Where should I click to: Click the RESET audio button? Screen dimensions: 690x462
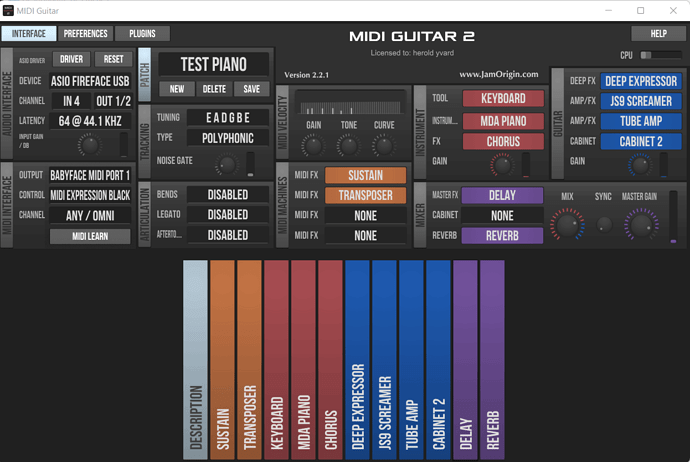point(114,59)
